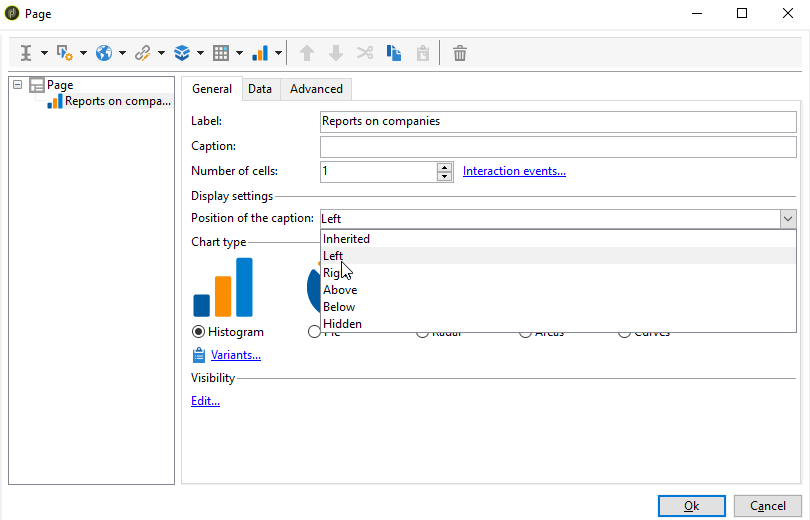Click the chain link icon in the toolbar
Screen dimensions: 810x520
pos(143,53)
